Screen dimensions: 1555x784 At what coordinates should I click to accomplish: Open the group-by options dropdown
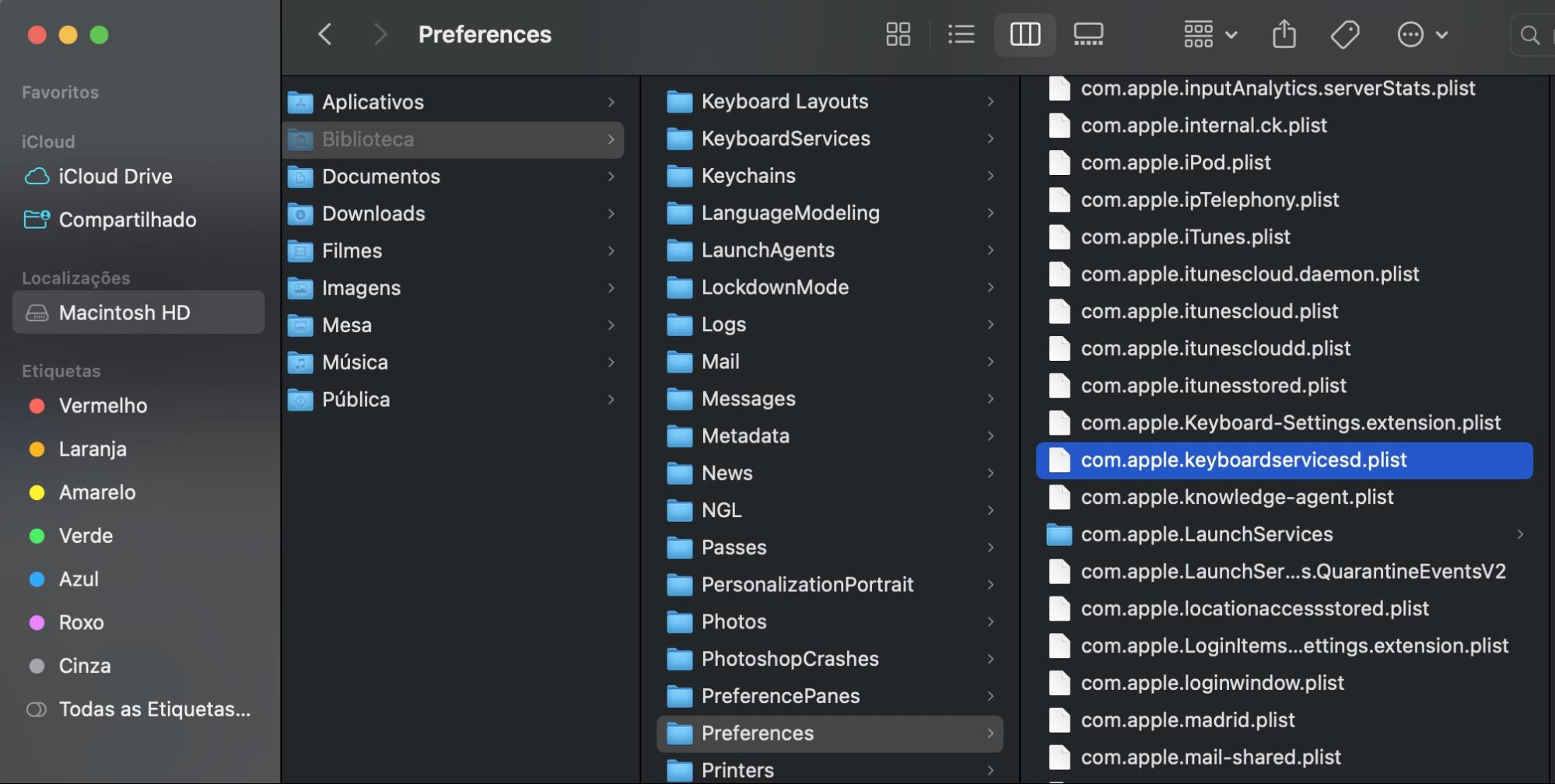coord(1210,34)
